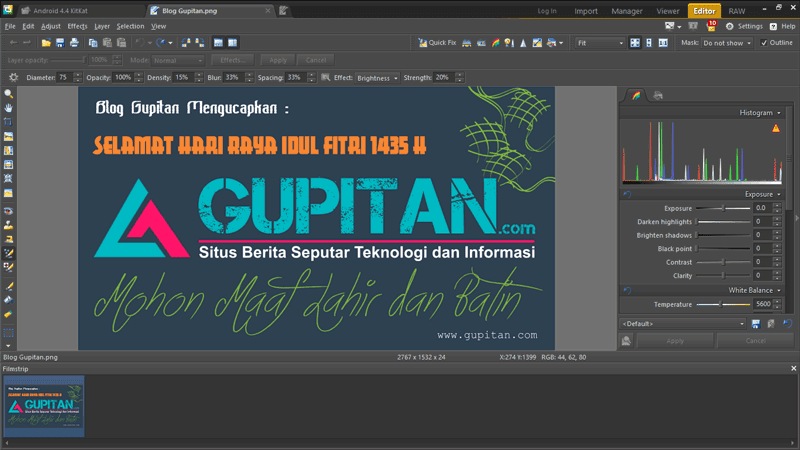800x450 pixels.
Task: Open the Adjust menu
Action: (51, 26)
